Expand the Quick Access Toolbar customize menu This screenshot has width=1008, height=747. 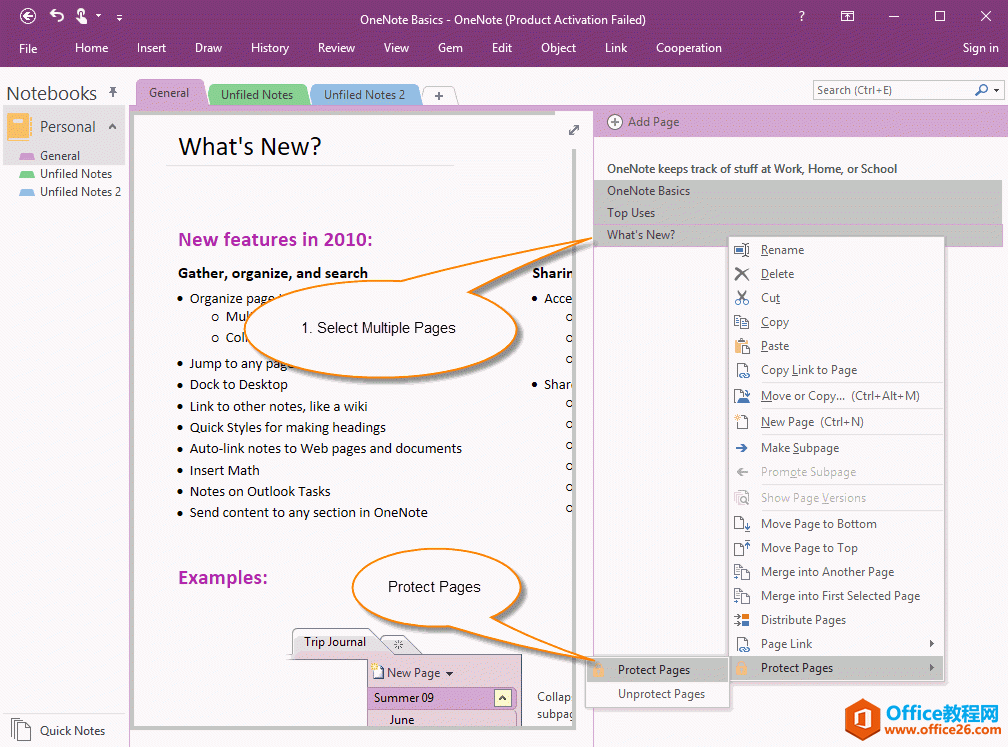[118, 16]
